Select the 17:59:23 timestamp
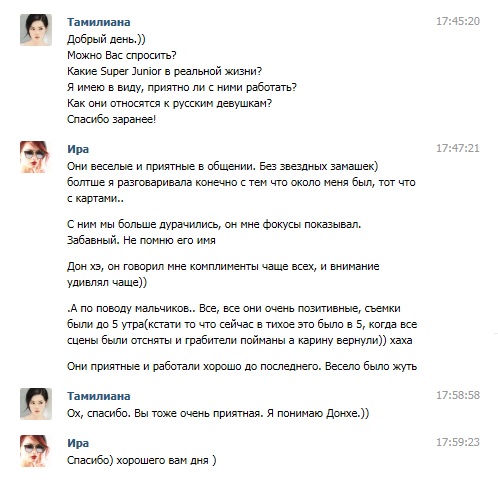The height and width of the screenshot is (484, 498). point(458,442)
